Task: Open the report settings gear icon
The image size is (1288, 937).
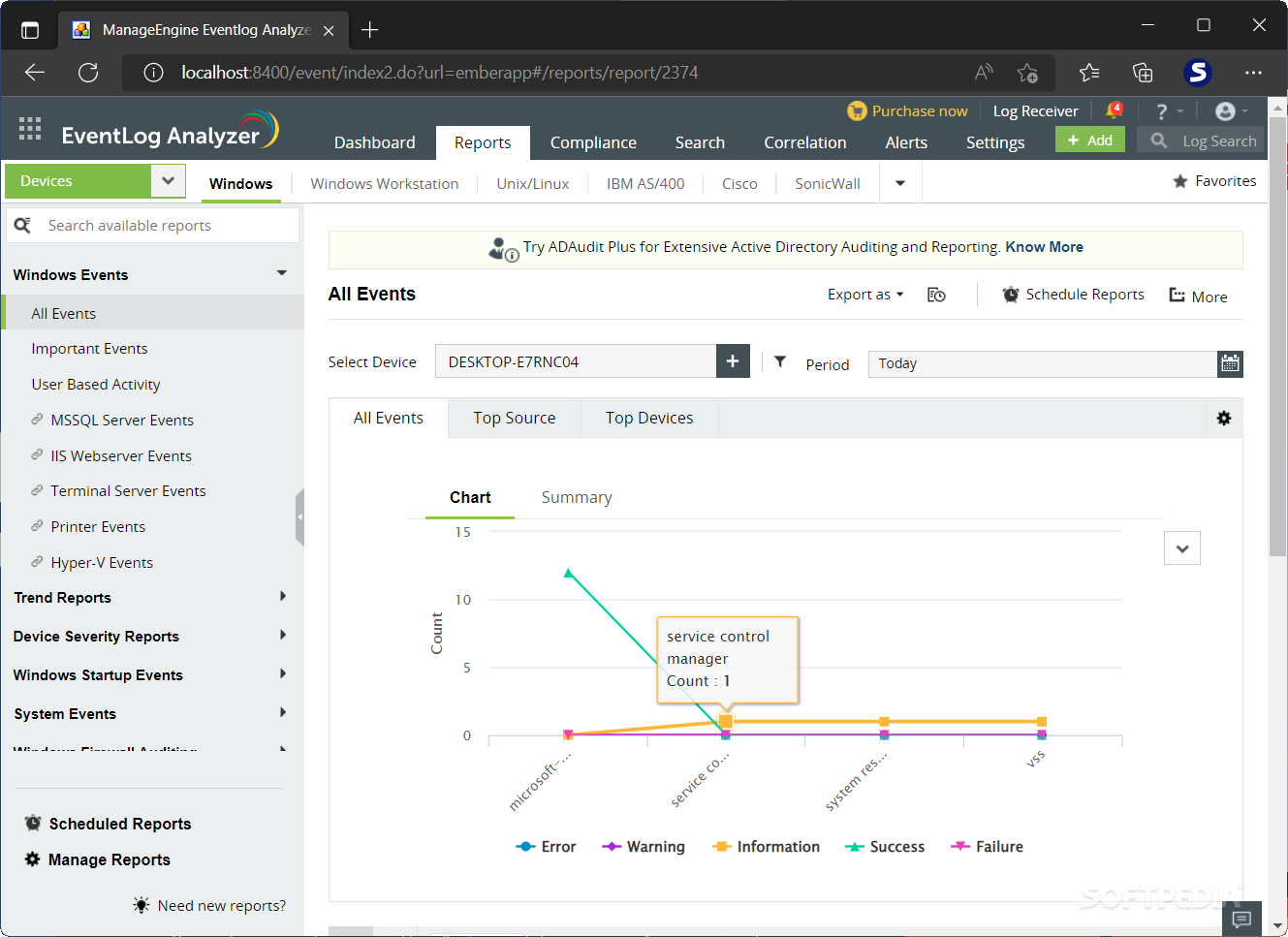Action: pos(1224,418)
